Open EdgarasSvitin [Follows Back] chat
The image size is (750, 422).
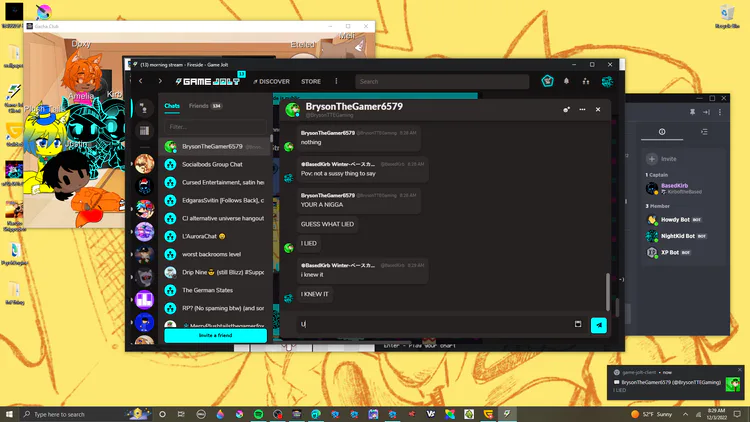[x=214, y=200]
